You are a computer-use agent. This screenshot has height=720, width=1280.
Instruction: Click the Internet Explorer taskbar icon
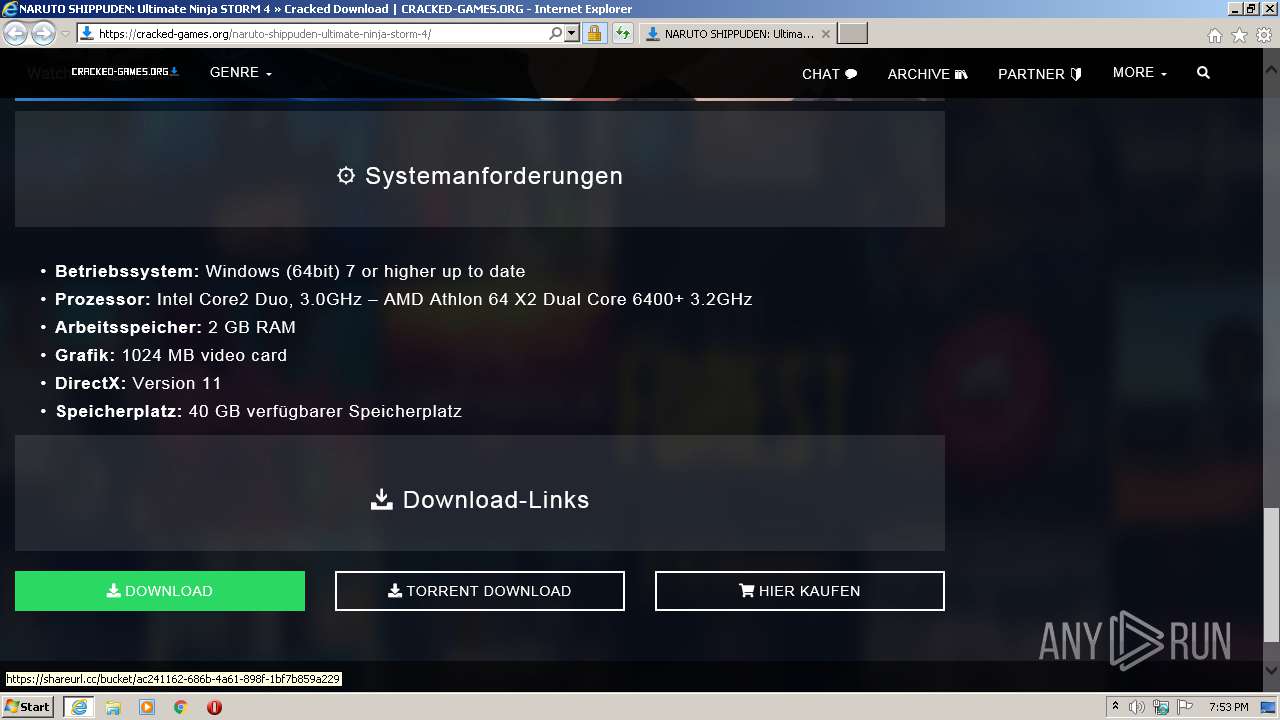(x=79, y=707)
